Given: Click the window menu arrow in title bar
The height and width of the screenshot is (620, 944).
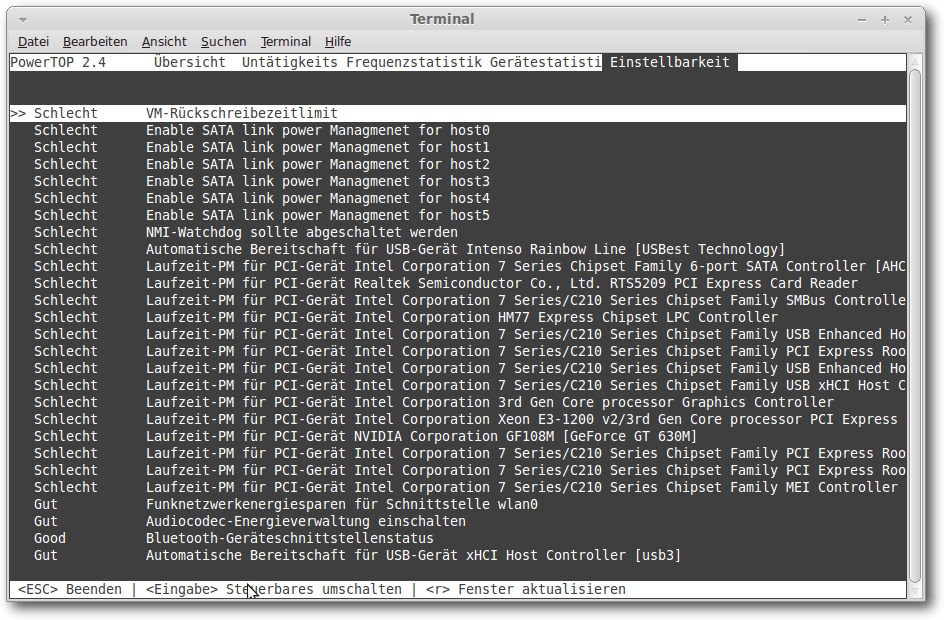Looking at the screenshot, I should point(23,20).
